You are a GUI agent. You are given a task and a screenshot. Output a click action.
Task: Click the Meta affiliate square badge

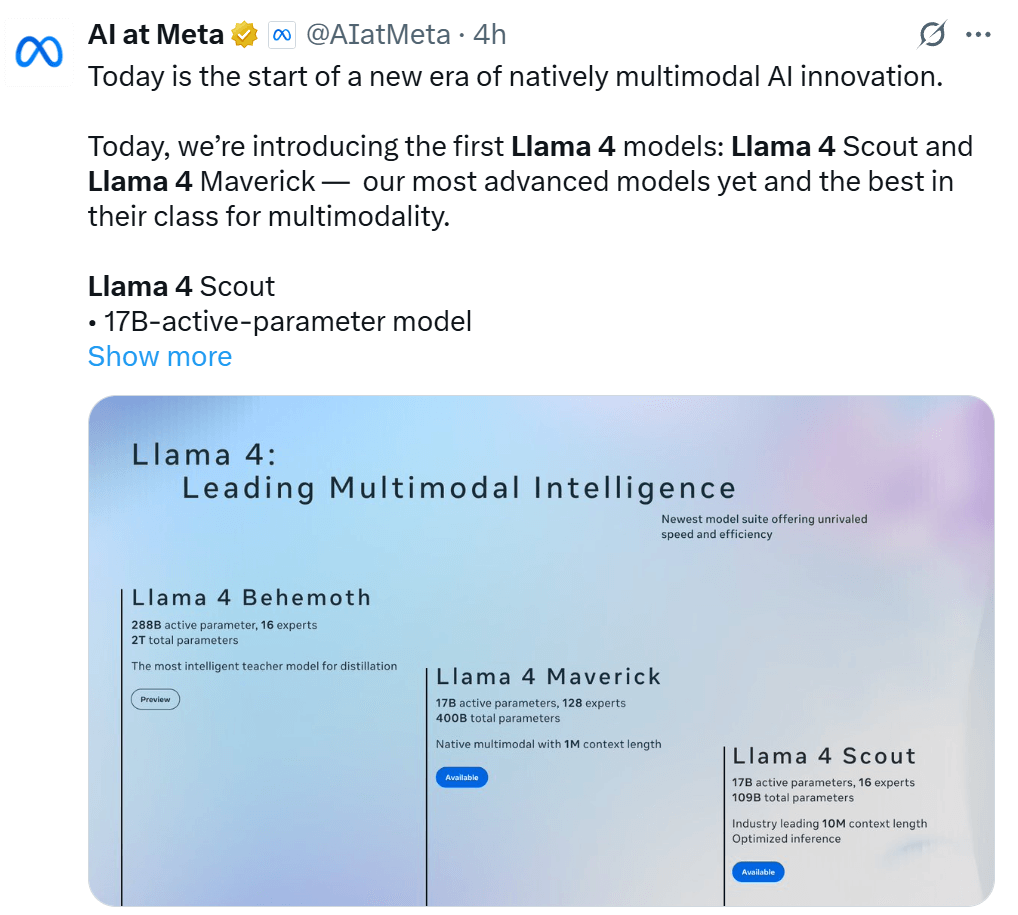pos(282,33)
